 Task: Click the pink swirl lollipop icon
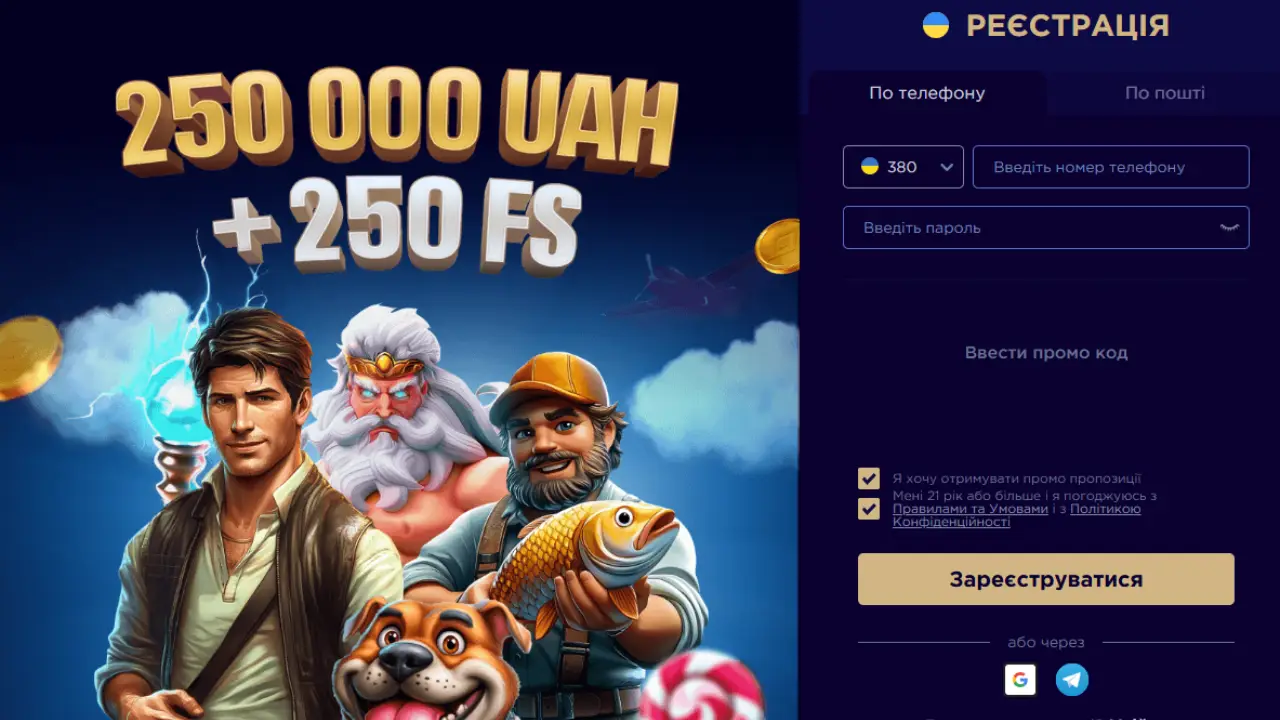701,686
